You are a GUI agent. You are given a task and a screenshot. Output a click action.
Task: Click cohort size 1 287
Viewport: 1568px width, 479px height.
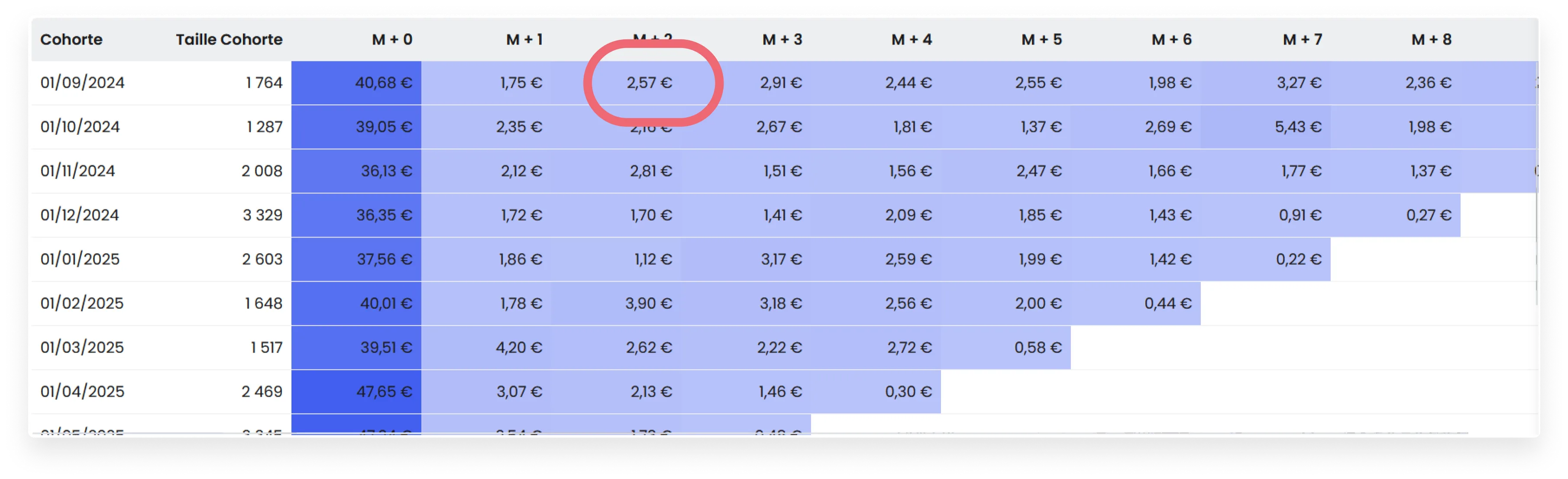pyautogui.click(x=264, y=127)
